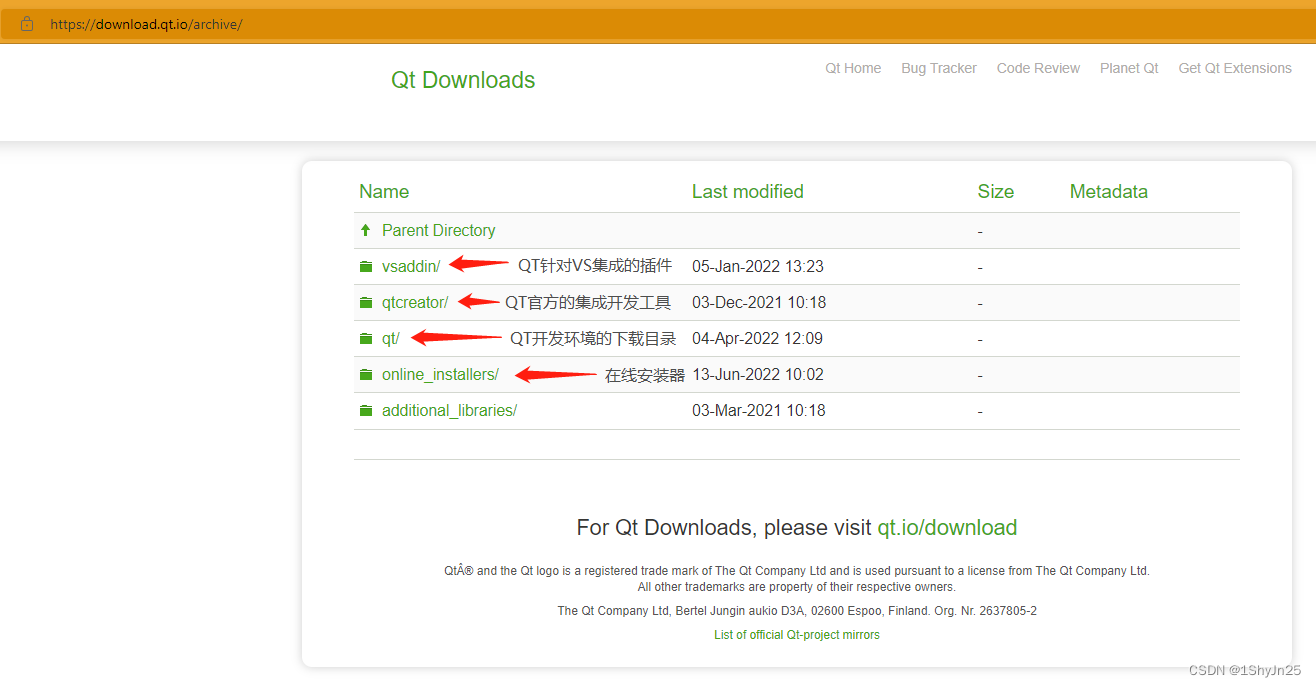Open the qt/ directory link
Viewport: 1316px width, 687px height.
click(x=391, y=338)
